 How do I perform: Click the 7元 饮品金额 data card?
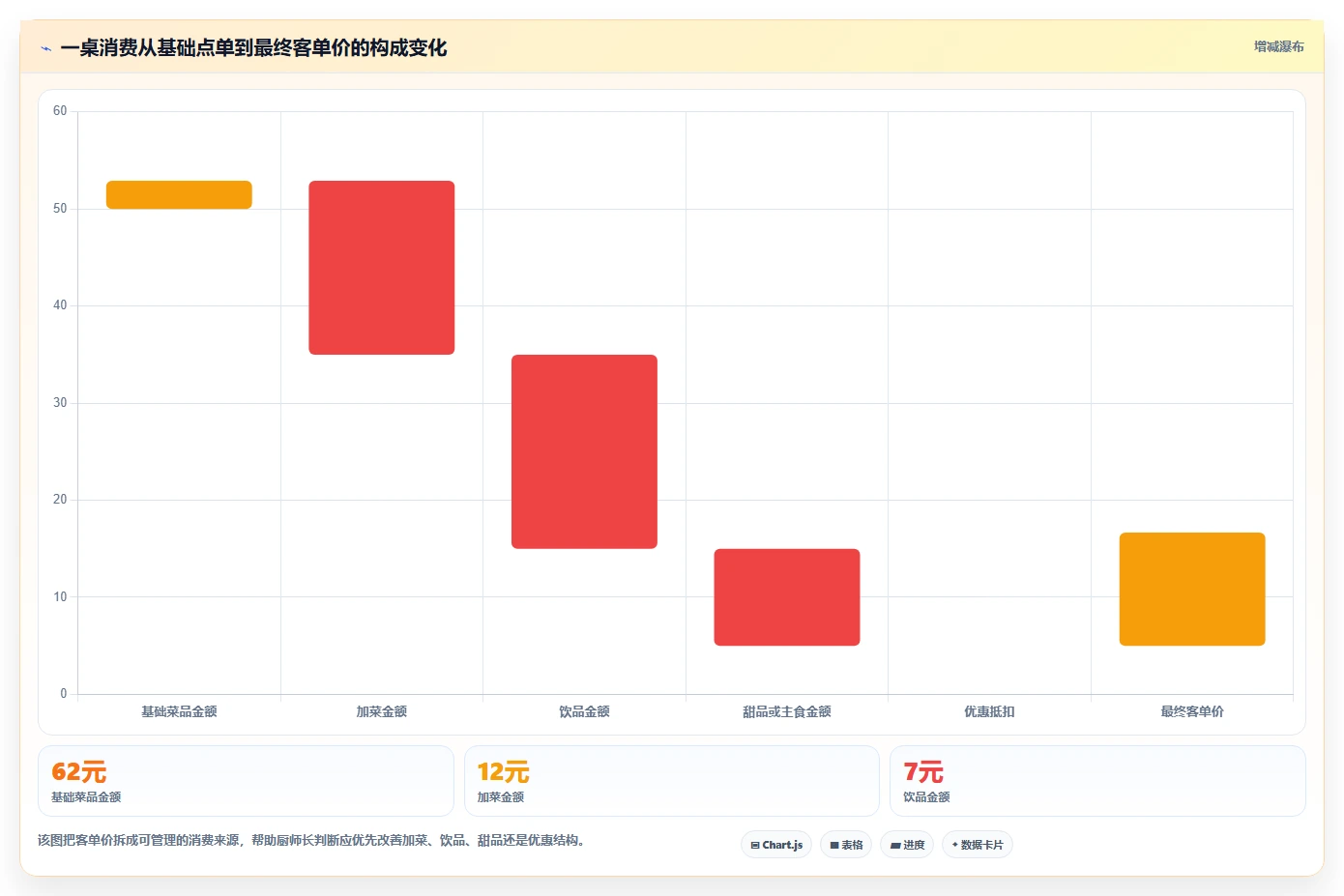1097,781
